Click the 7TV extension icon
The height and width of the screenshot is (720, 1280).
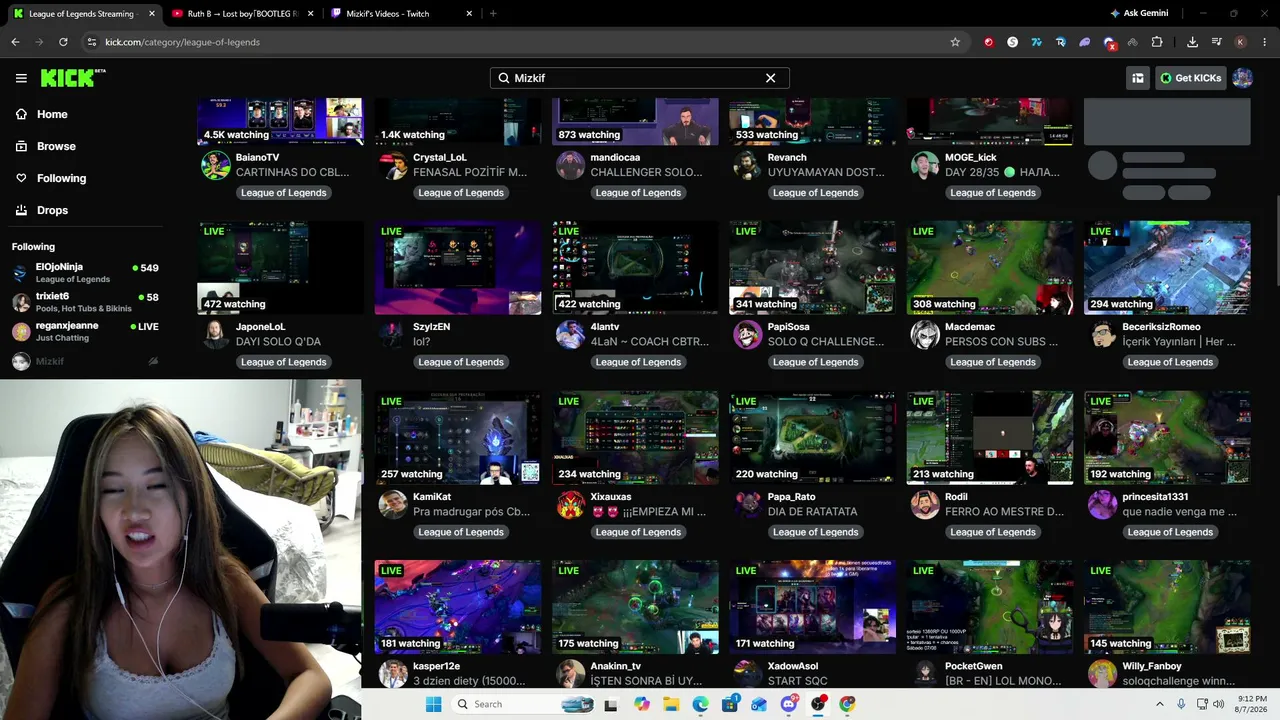[x=1036, y=42]
